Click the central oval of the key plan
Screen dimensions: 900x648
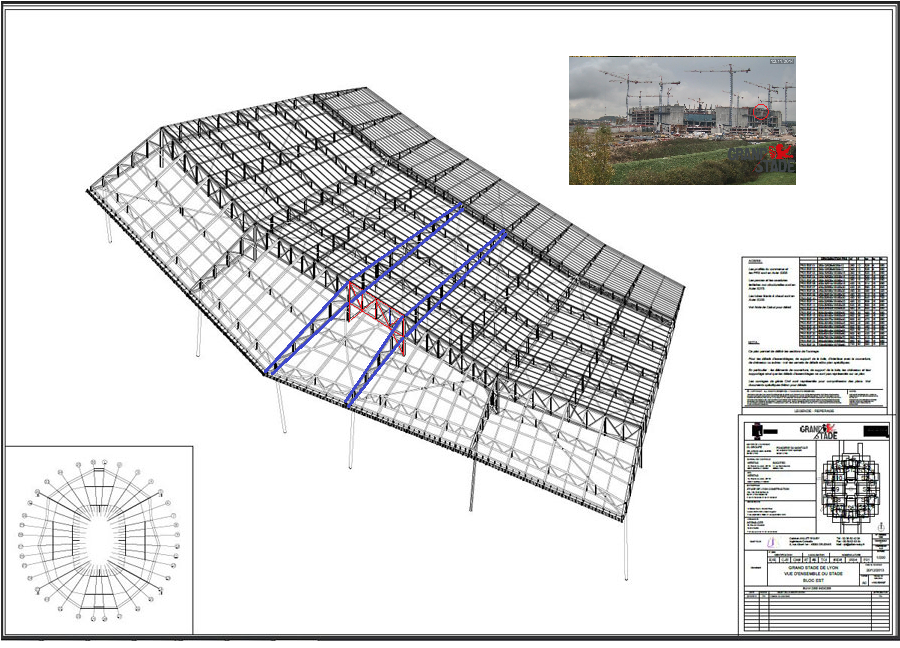[x=98, y=539]
